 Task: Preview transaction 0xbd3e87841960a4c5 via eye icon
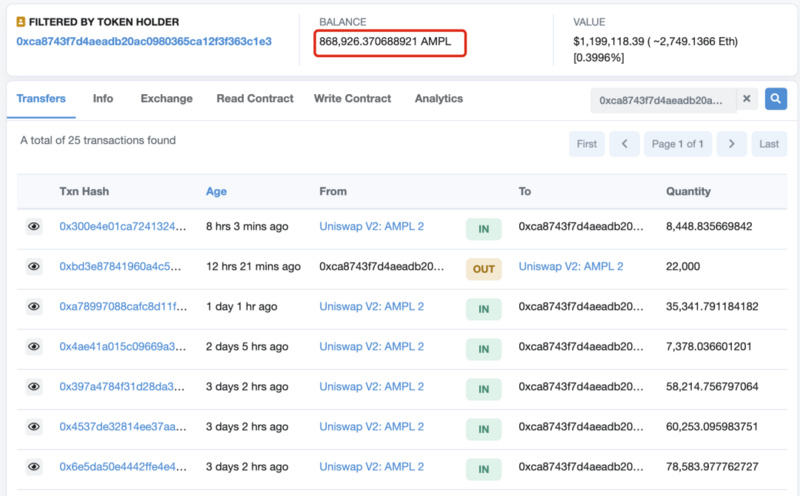[34, 266]
